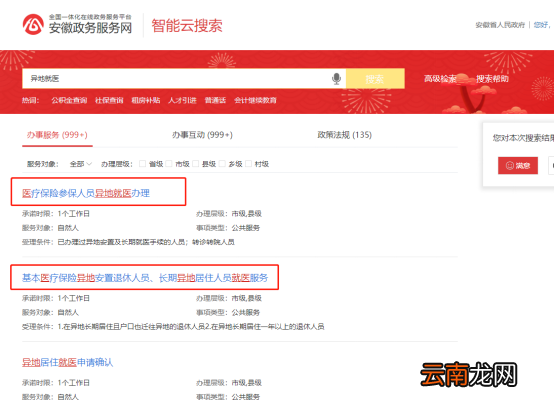554x403 pixels.
Task: Check the 市级 level checkbox
Action: (x=169, y=164)
